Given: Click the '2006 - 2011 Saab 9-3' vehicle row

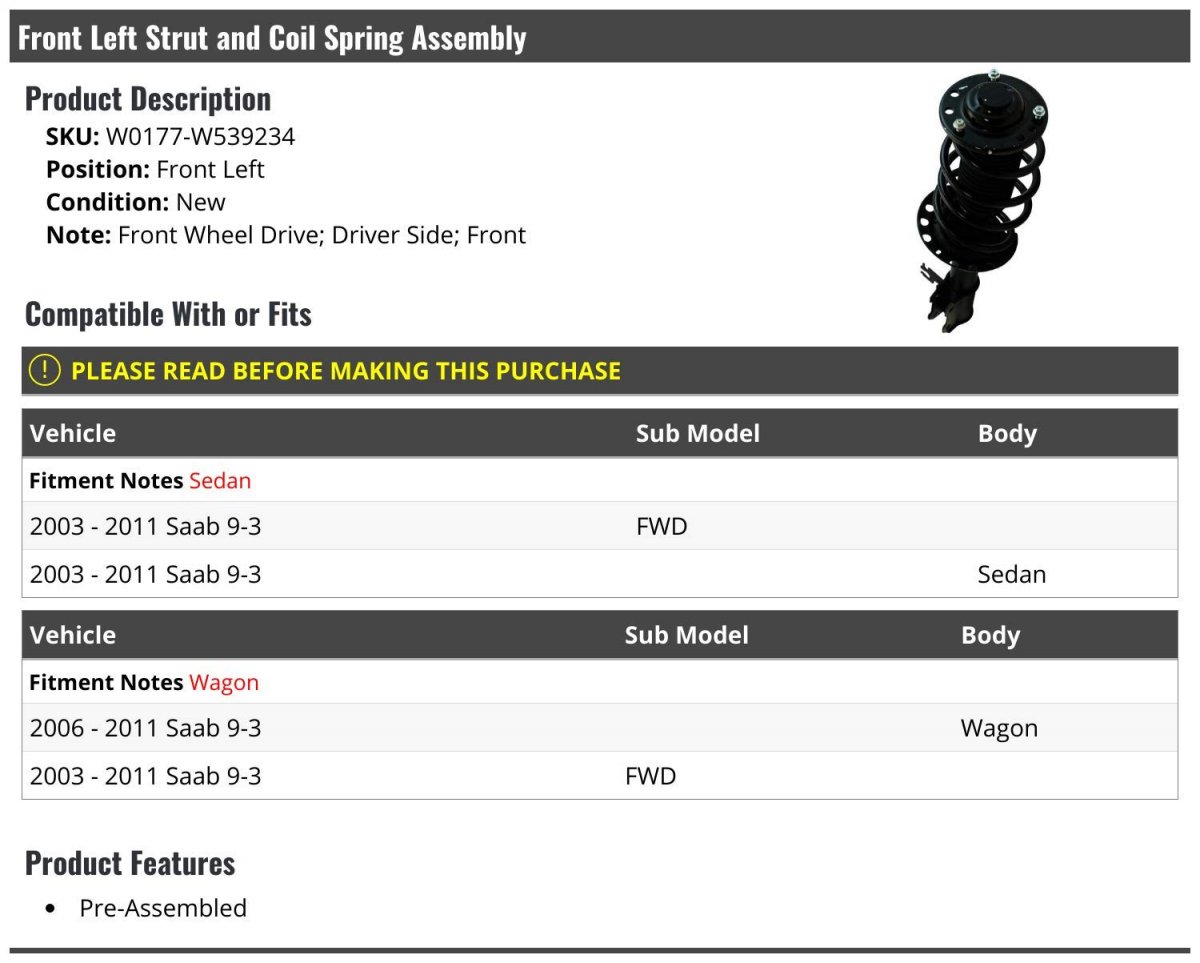Looking at the screenshot, I should (146, 728).
